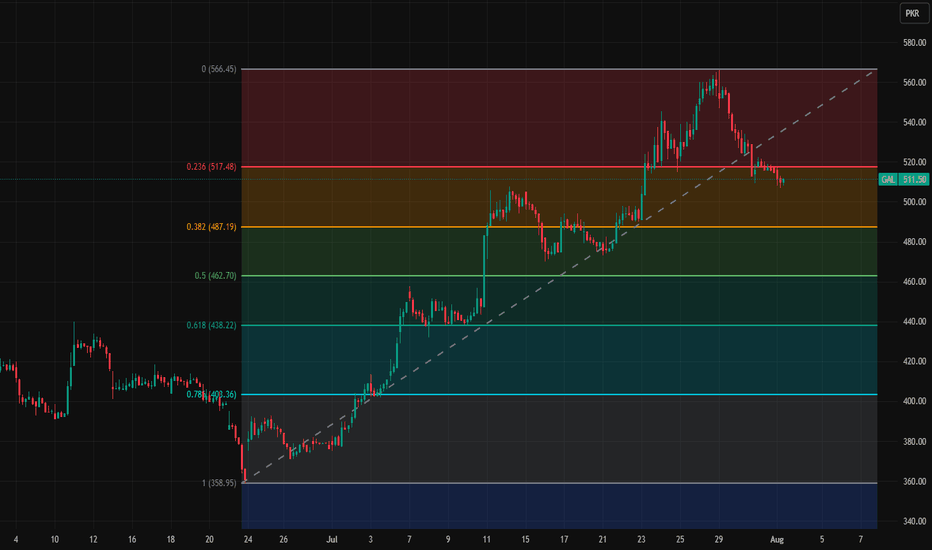Click the Aug date axis label
Image resolution: width=932 pixels, height=550 pixels.
[x=777, y=539]
